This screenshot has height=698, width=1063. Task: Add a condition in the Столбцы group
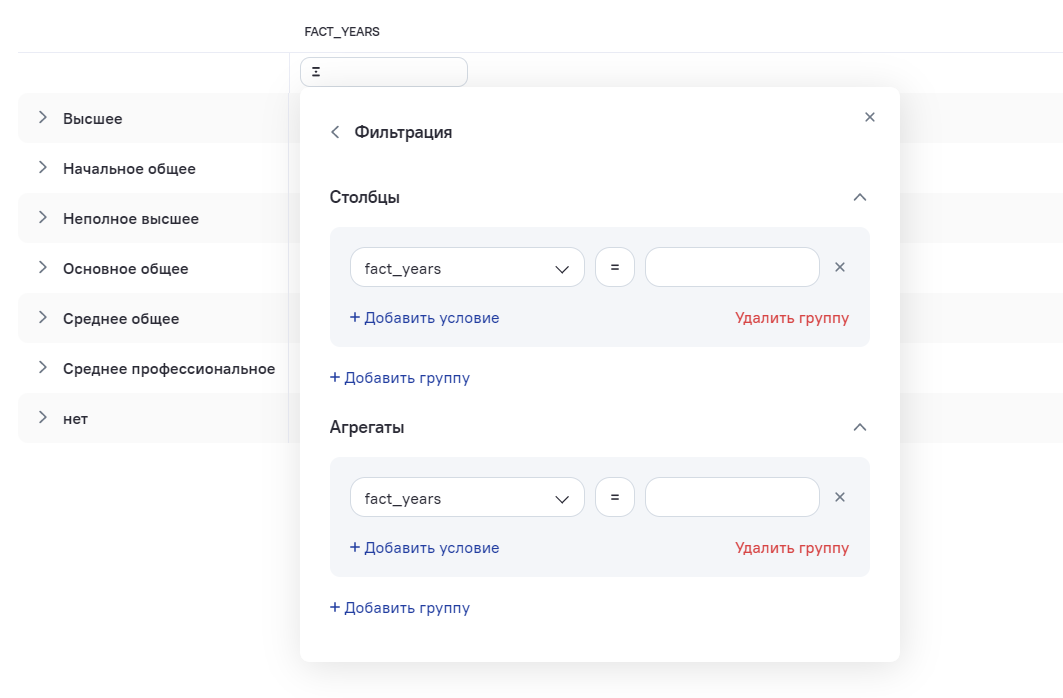coord(424,318)
